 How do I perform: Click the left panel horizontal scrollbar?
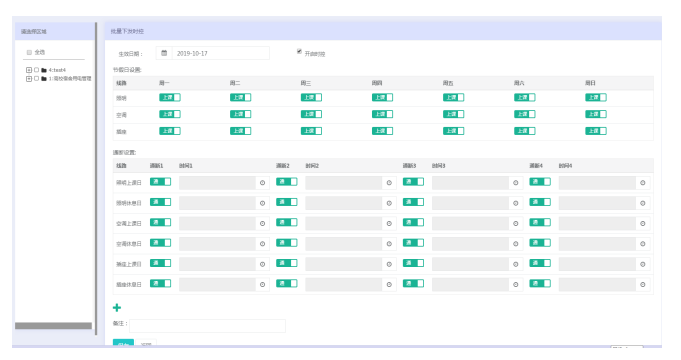pos(53,326)
